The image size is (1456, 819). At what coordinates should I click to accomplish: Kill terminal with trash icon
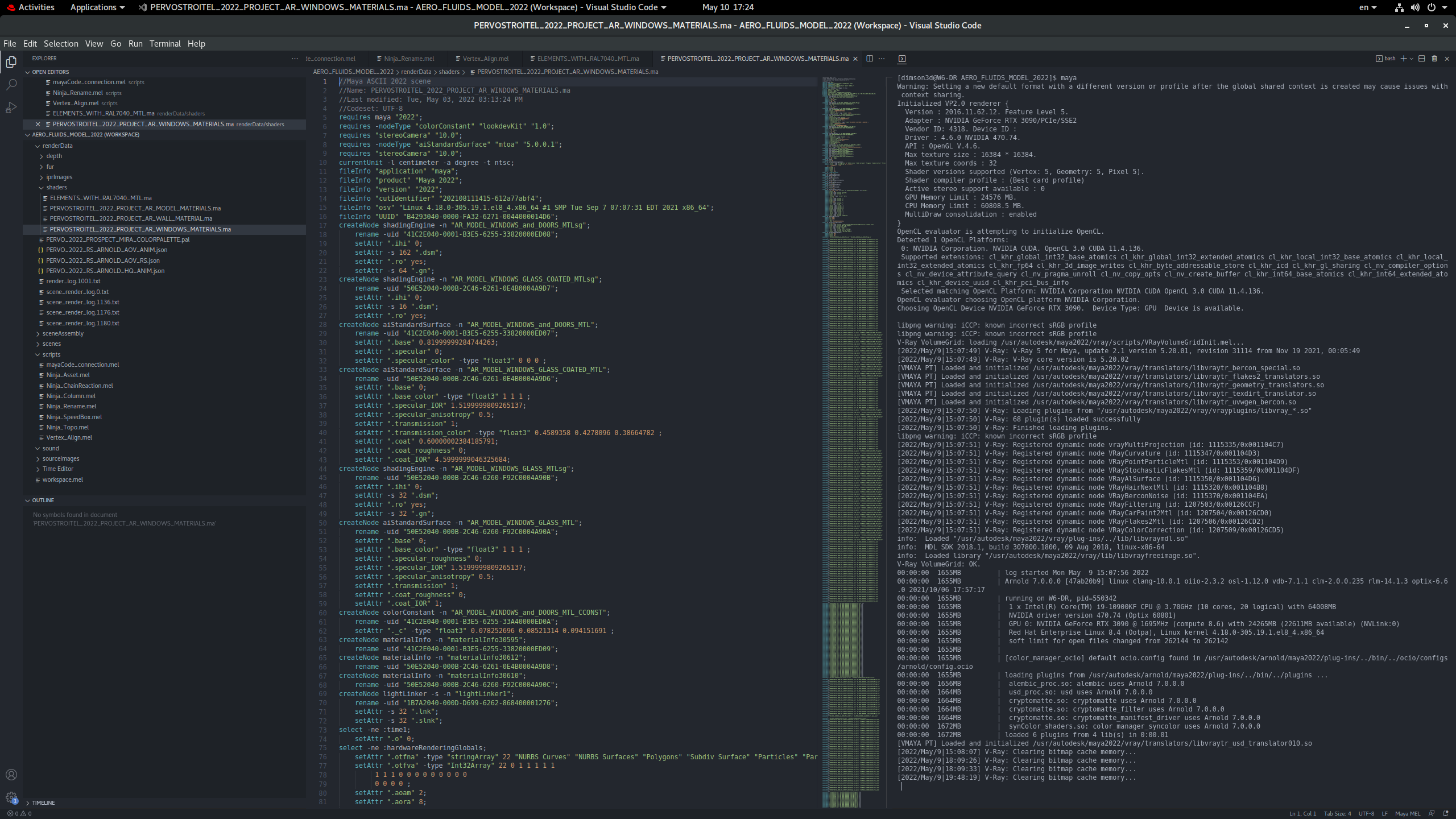click(1434, 59)
